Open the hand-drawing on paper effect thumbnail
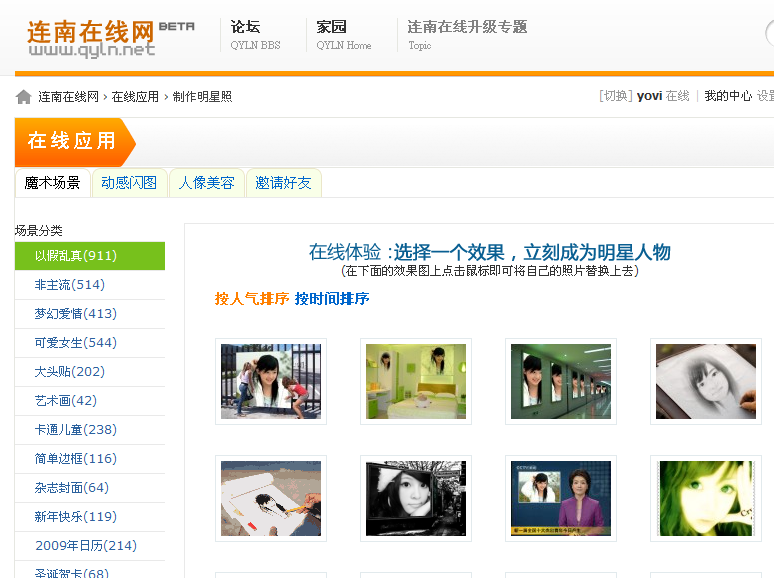Viewport: 774px width, 578px height. tap(271, 499)
